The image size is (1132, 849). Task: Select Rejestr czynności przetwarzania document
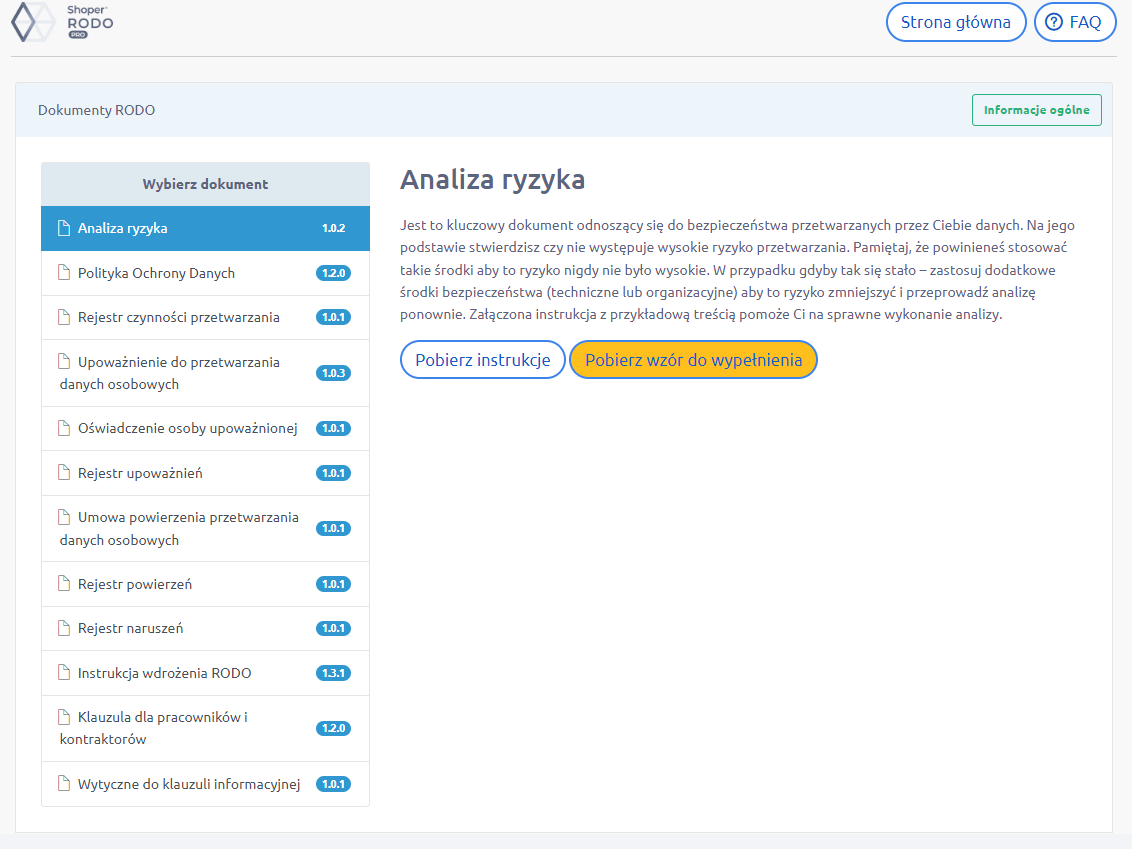coord(179,317)
